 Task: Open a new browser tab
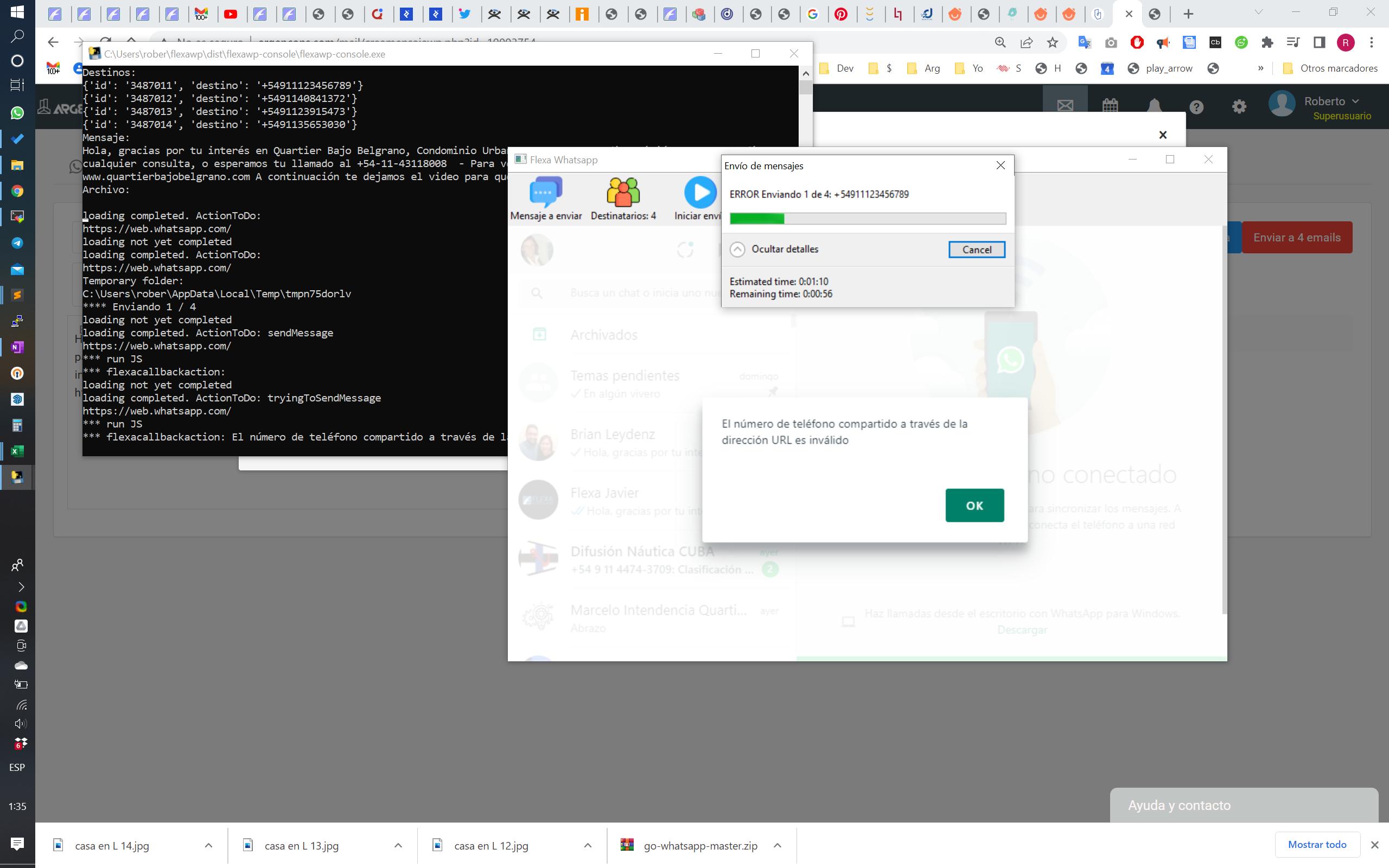pos(1188,14)
